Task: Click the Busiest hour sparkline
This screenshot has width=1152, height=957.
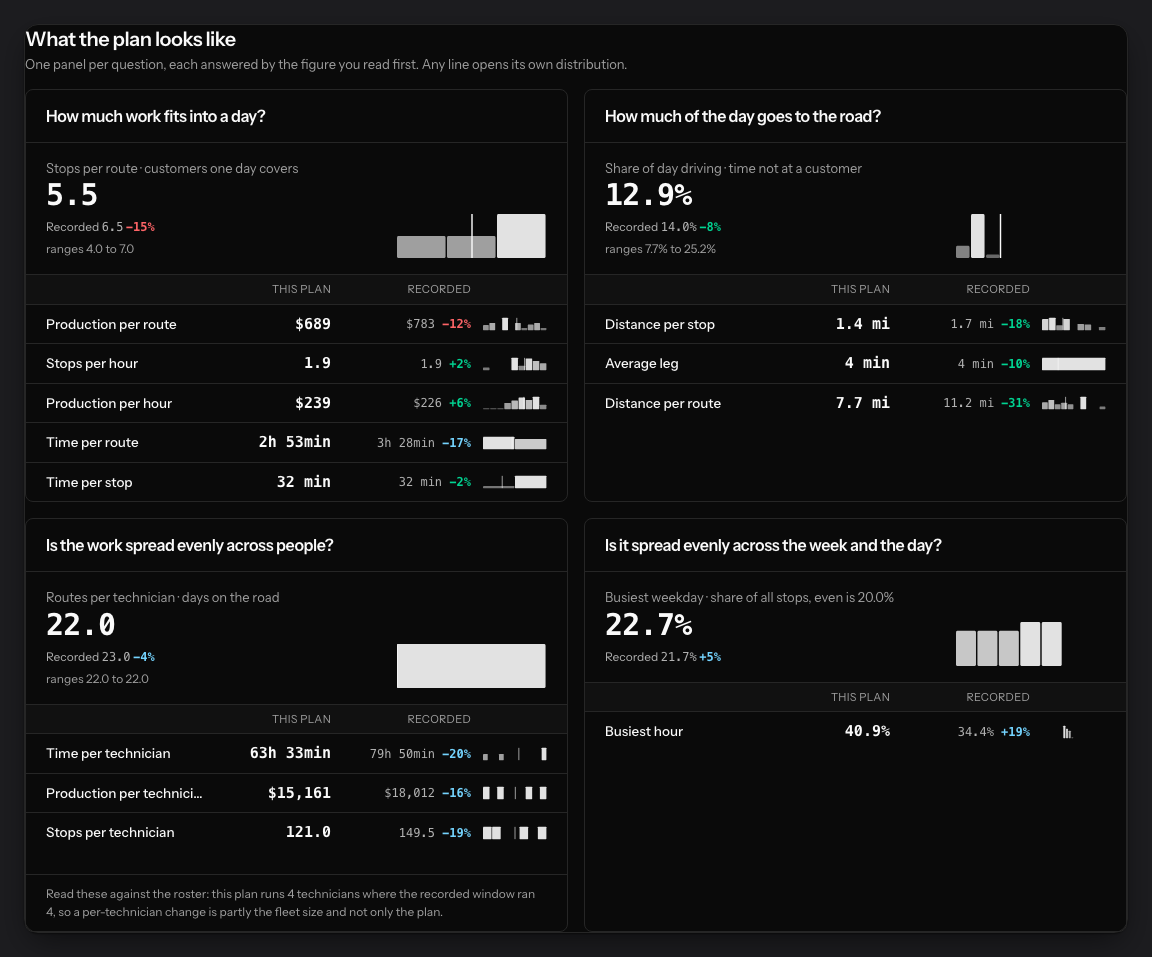Action: coord(1068,732)
